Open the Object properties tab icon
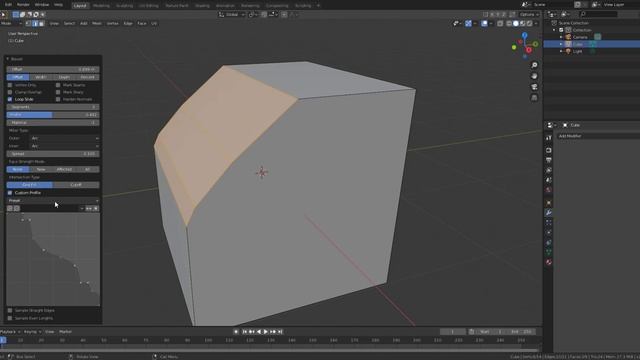Viewport: 640px width, 360px height. [x=549, y=203]
